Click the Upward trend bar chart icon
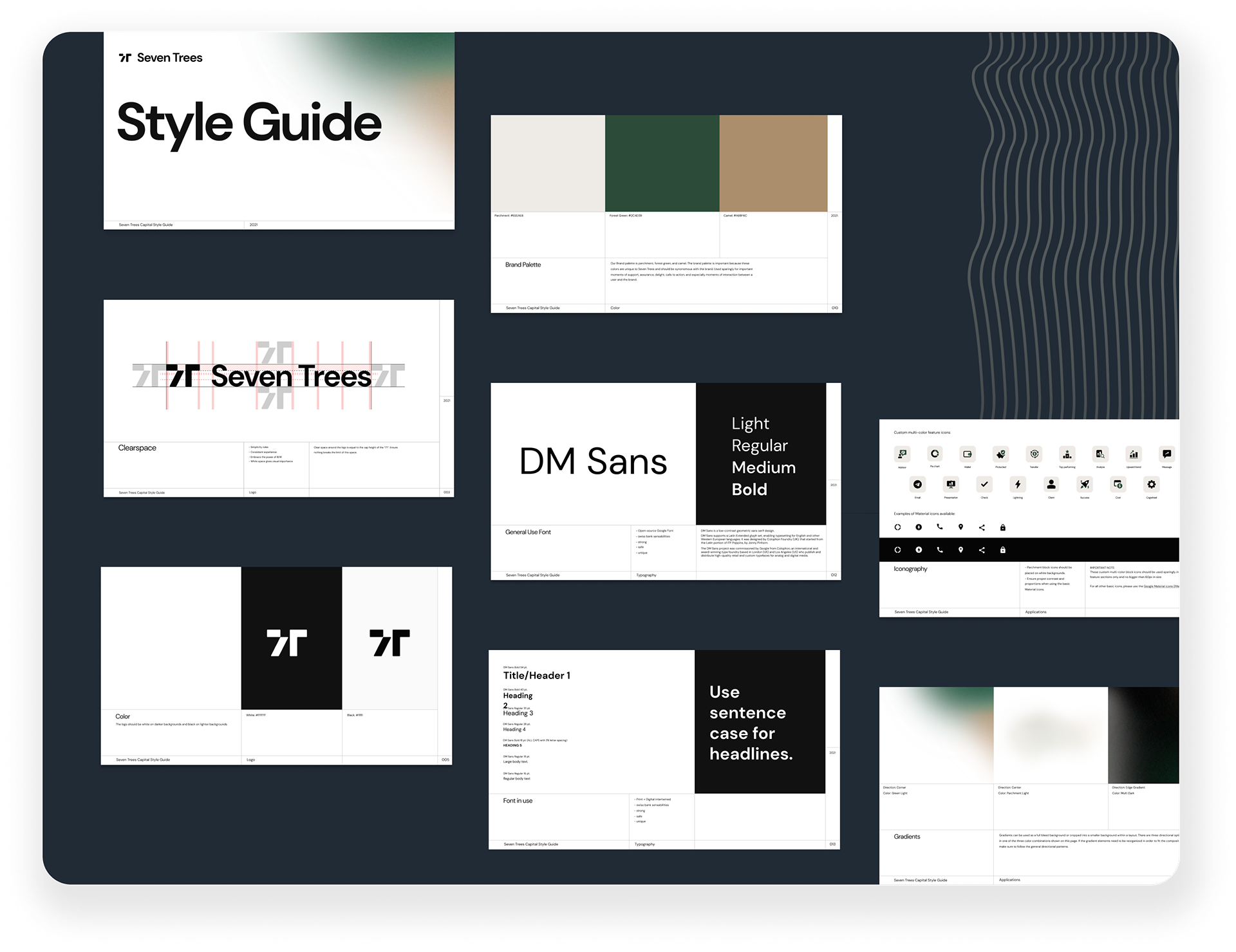The image size is (1236, 952). coord(1134,454)
